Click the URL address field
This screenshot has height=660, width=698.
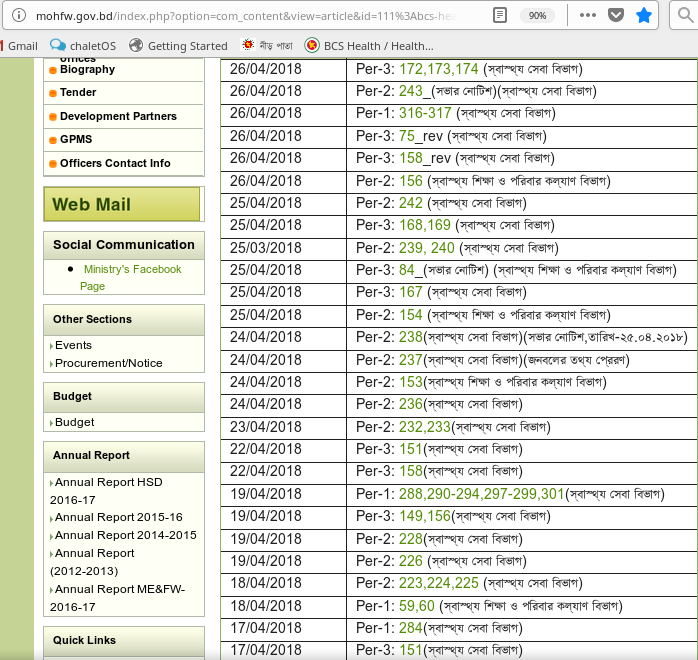[x=250, y=16]
